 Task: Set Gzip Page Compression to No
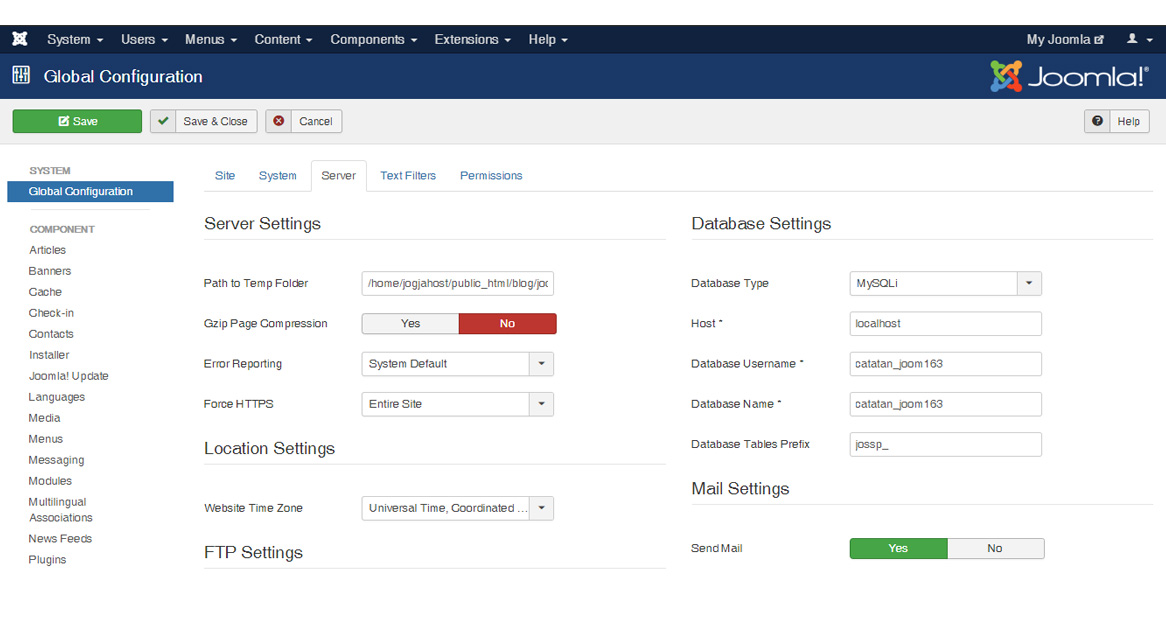(507, 324)
